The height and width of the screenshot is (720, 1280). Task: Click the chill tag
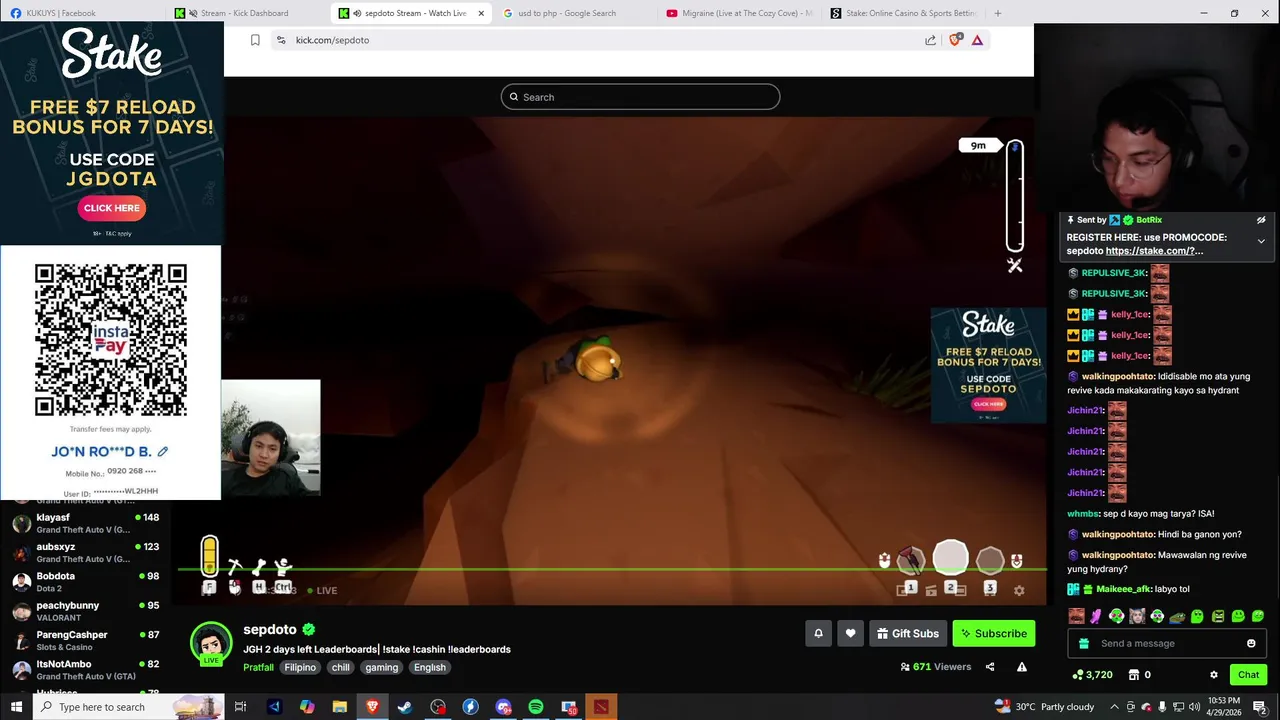click(341, 667)
